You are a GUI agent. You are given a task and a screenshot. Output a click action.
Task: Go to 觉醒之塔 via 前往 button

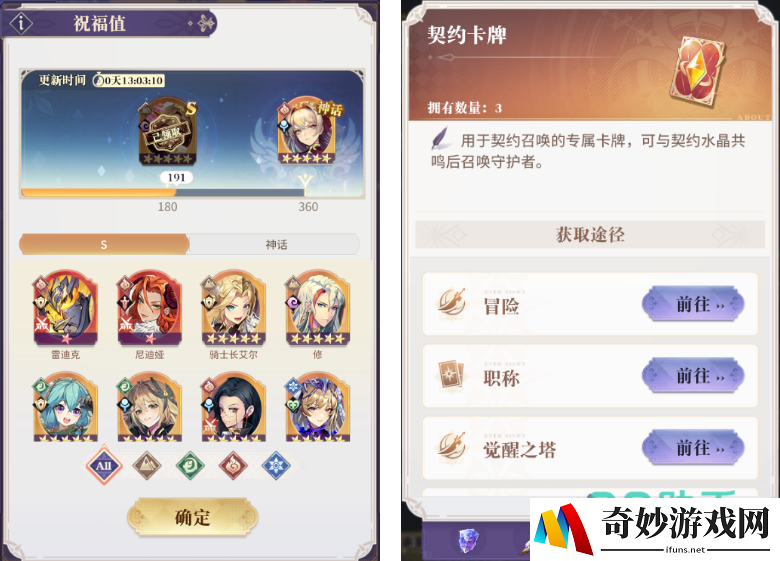click(693, 449)
